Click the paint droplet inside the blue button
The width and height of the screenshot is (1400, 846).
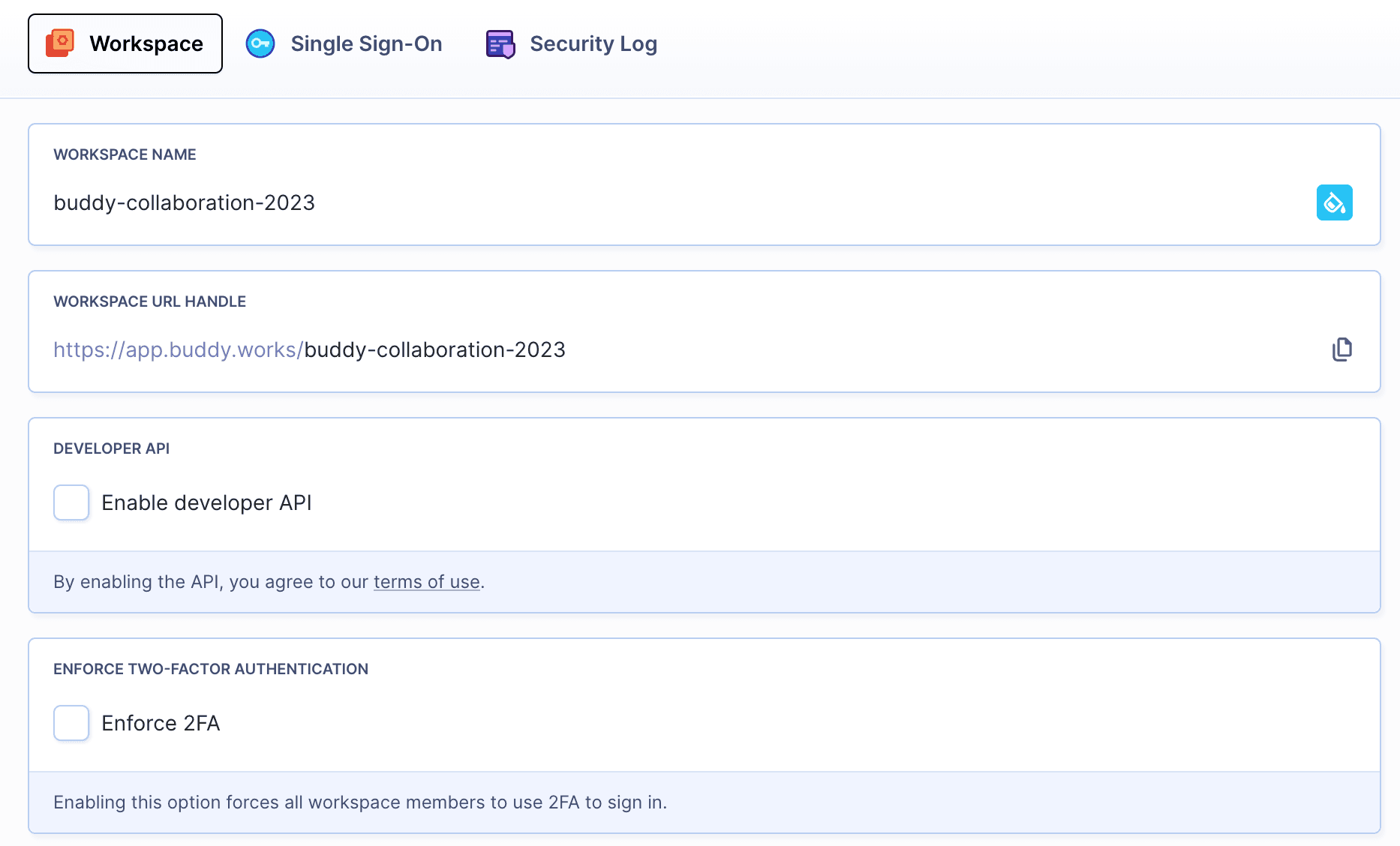pyautogui.click(x=1335, y=202)
